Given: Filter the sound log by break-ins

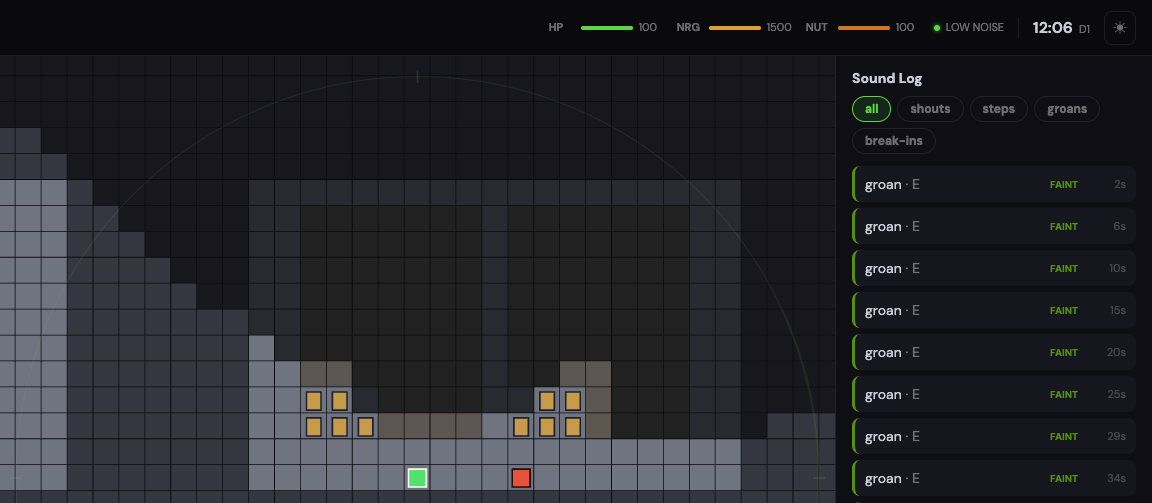Looking at the screenshot, I should tap(893, 141).
